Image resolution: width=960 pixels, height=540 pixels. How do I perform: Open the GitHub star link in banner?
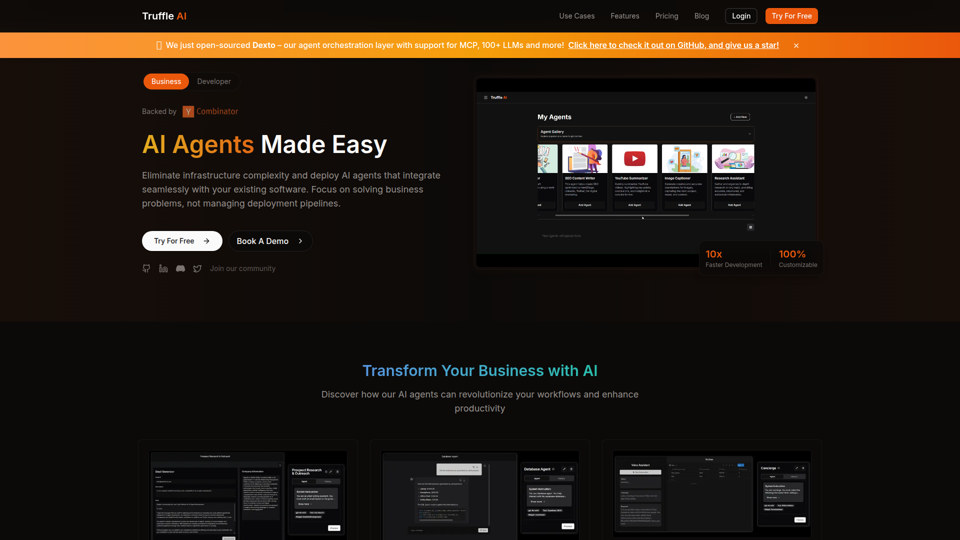(673, 45)
